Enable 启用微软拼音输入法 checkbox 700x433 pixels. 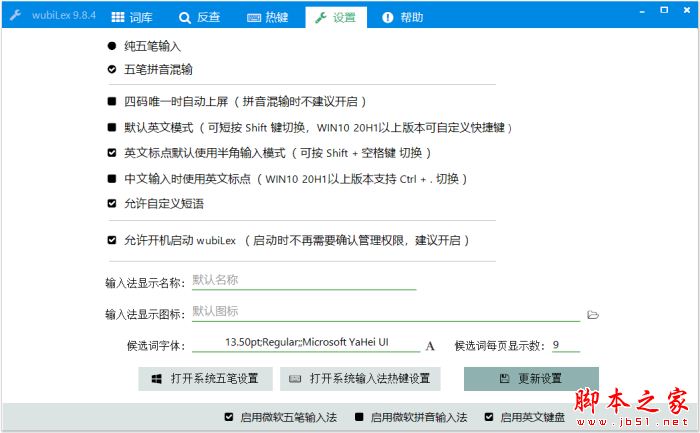(x=359, y=417)
